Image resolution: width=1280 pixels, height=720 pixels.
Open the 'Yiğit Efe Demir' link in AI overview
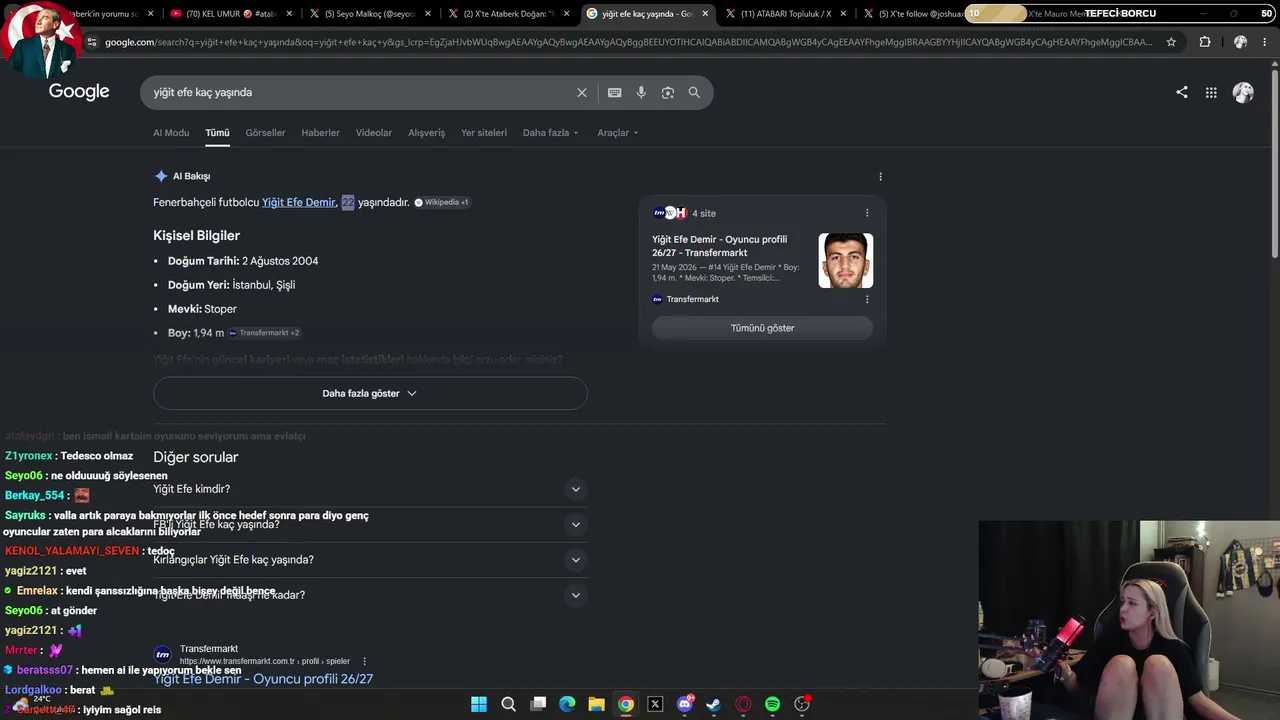pos(299,202)
